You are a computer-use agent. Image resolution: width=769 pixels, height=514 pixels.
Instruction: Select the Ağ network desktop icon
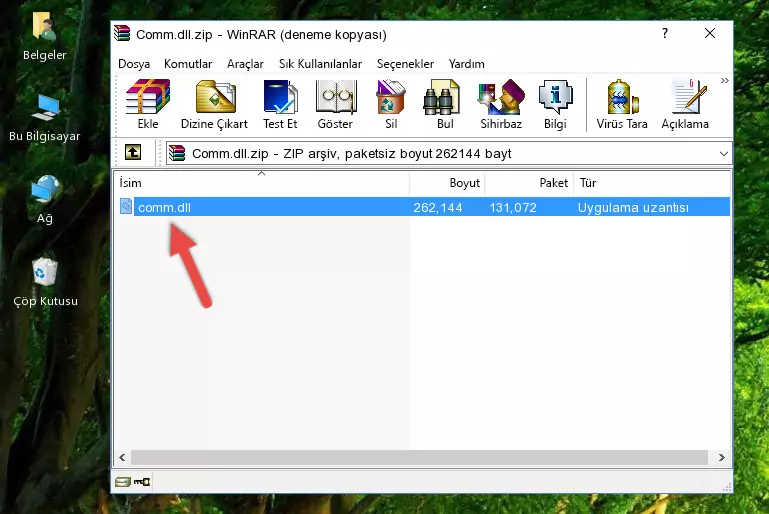click(45, 200)
